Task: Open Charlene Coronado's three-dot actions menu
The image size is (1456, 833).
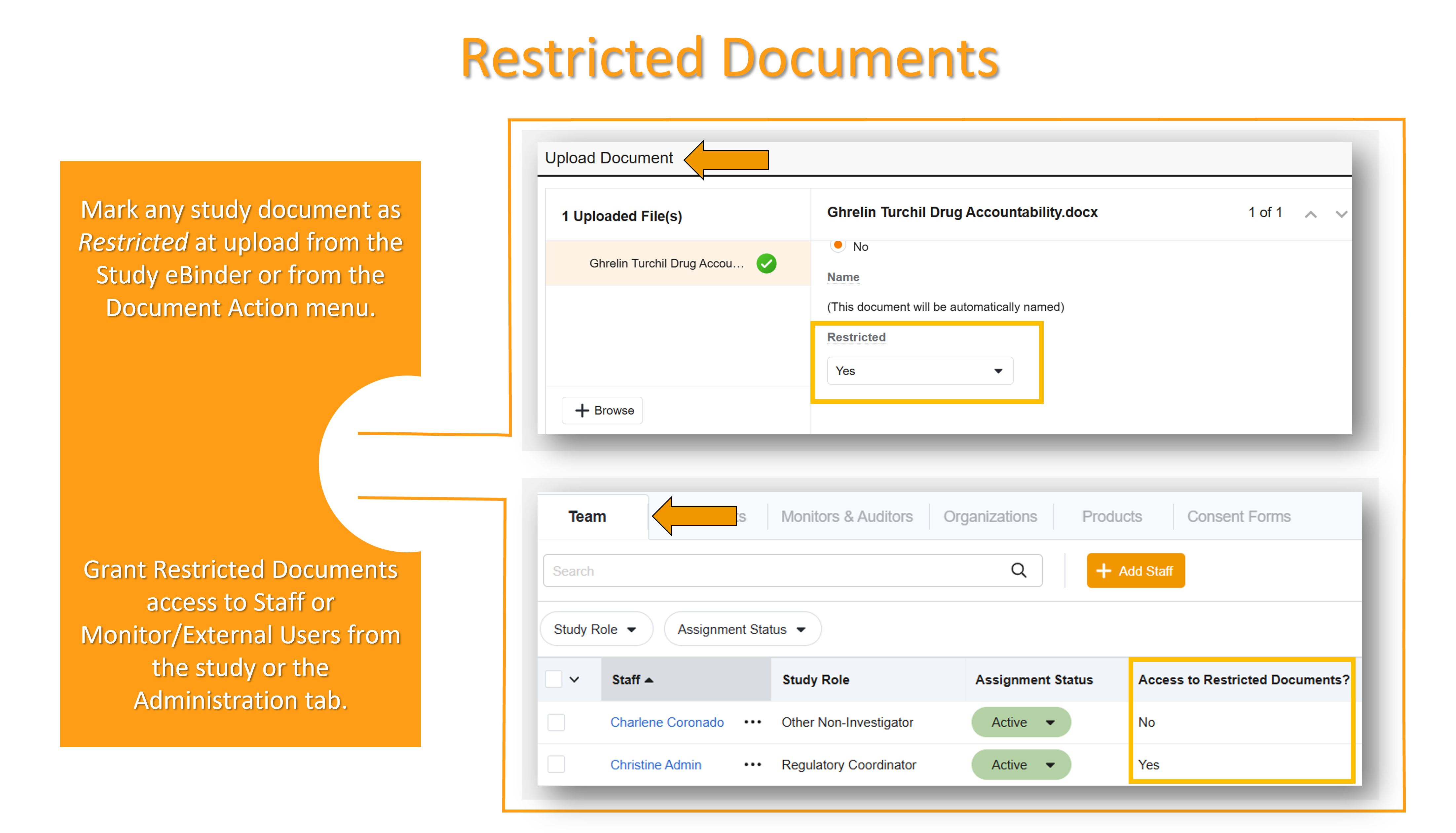Action: point(752,722)
